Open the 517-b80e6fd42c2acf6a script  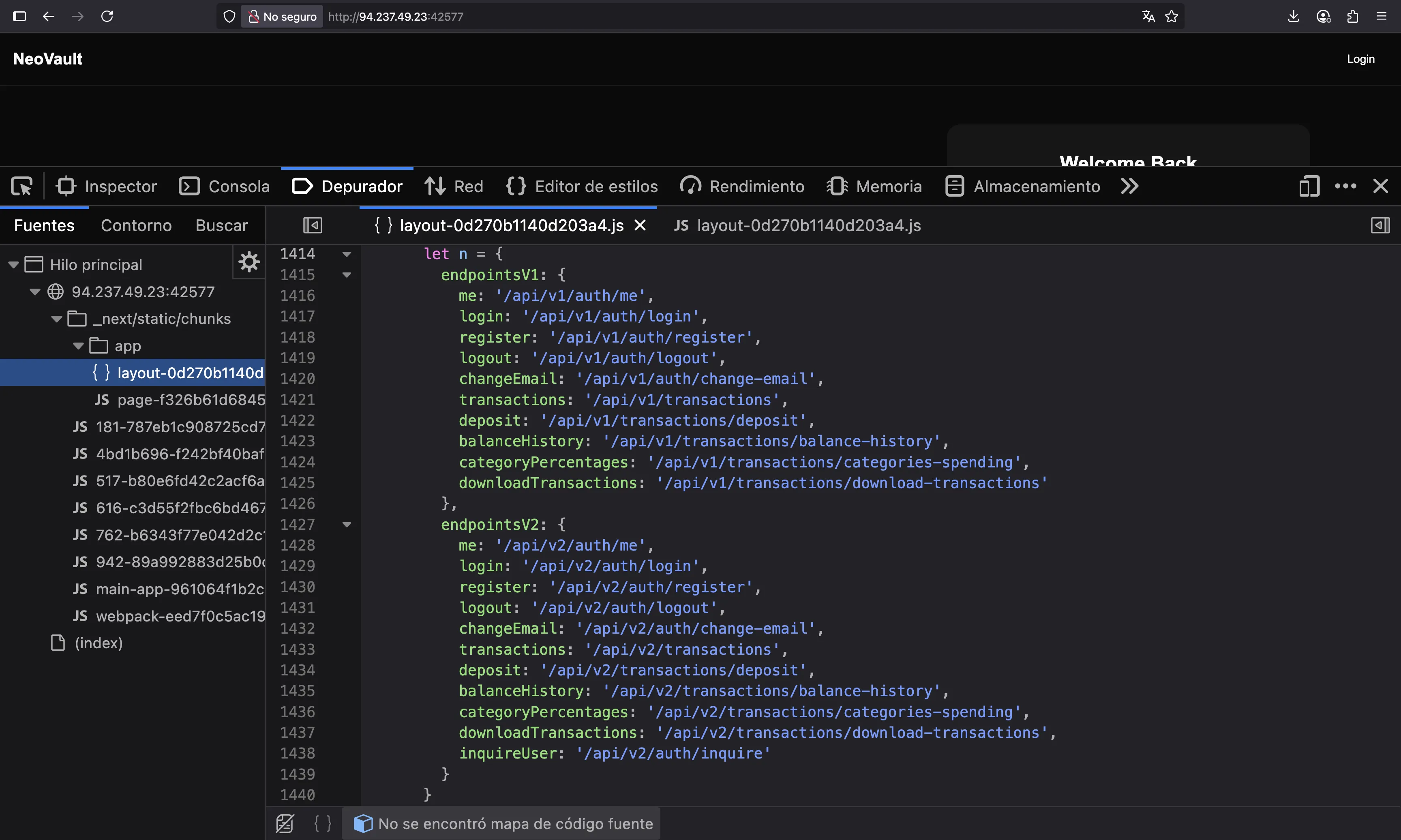169,480
